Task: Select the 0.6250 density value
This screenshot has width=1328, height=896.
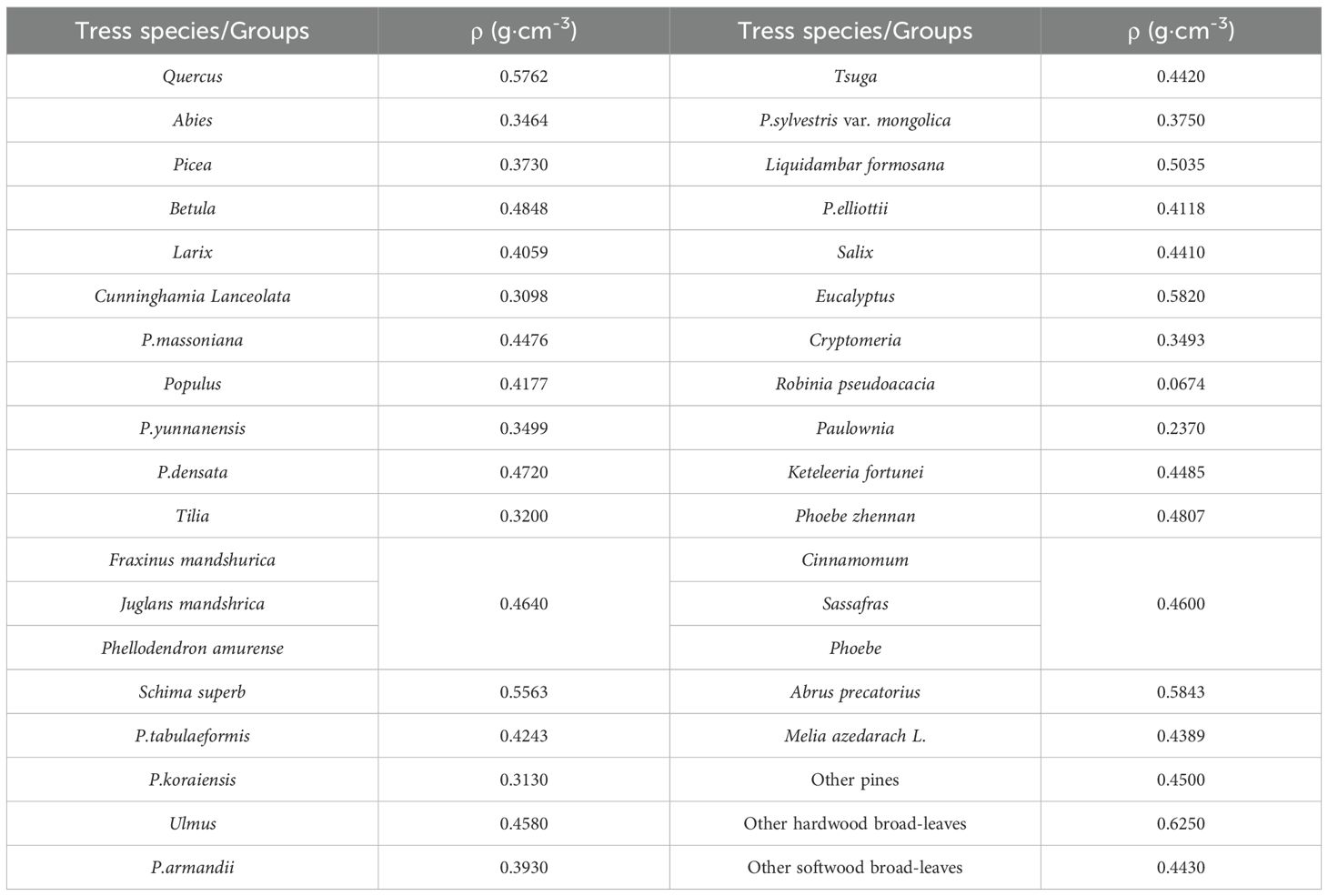Action: pyautogui.click(x=1180, y=824)
